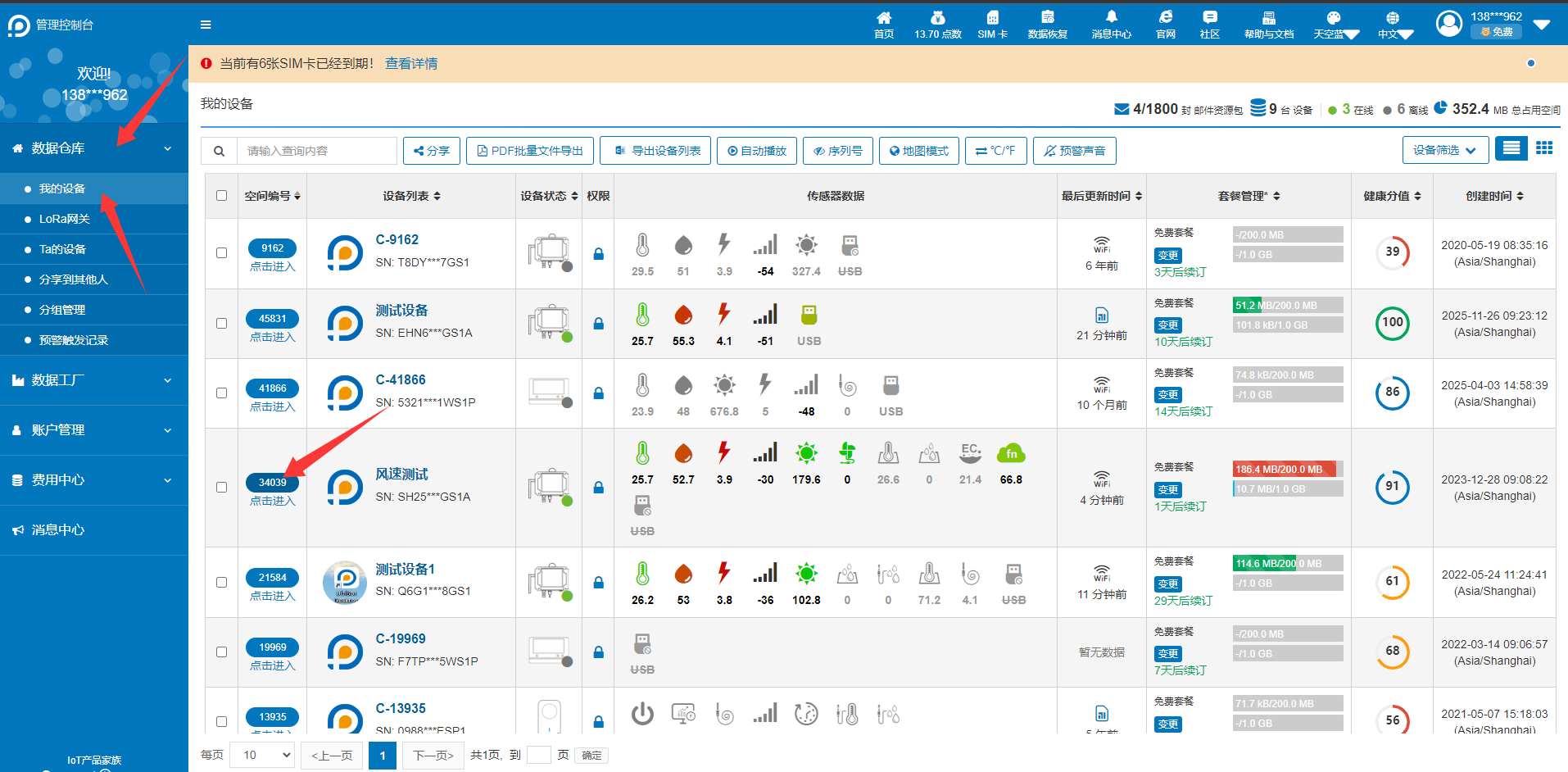
Task: Click the 分享 share button
Action: click(x=432, y=151)
